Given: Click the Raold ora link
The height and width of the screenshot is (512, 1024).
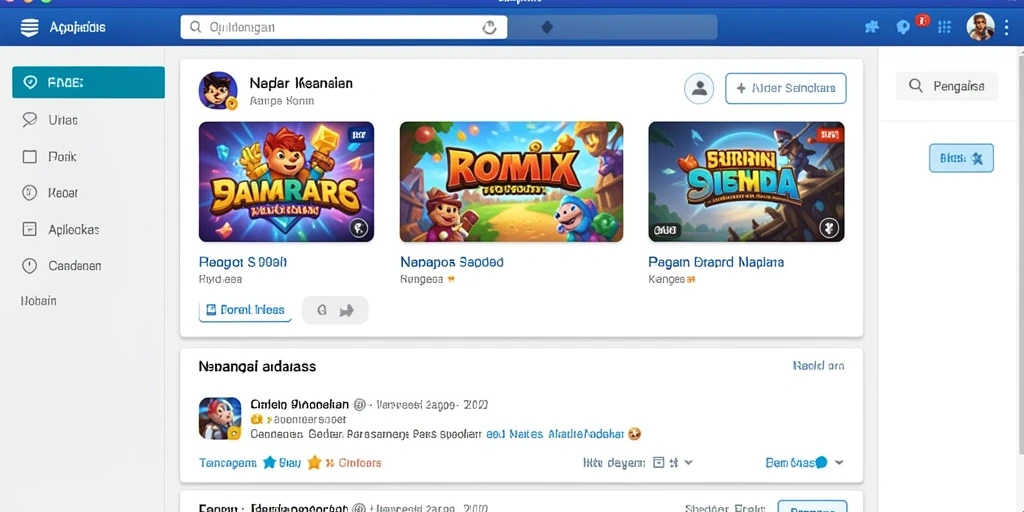Looking at the screenshot, I should (818, 366).
